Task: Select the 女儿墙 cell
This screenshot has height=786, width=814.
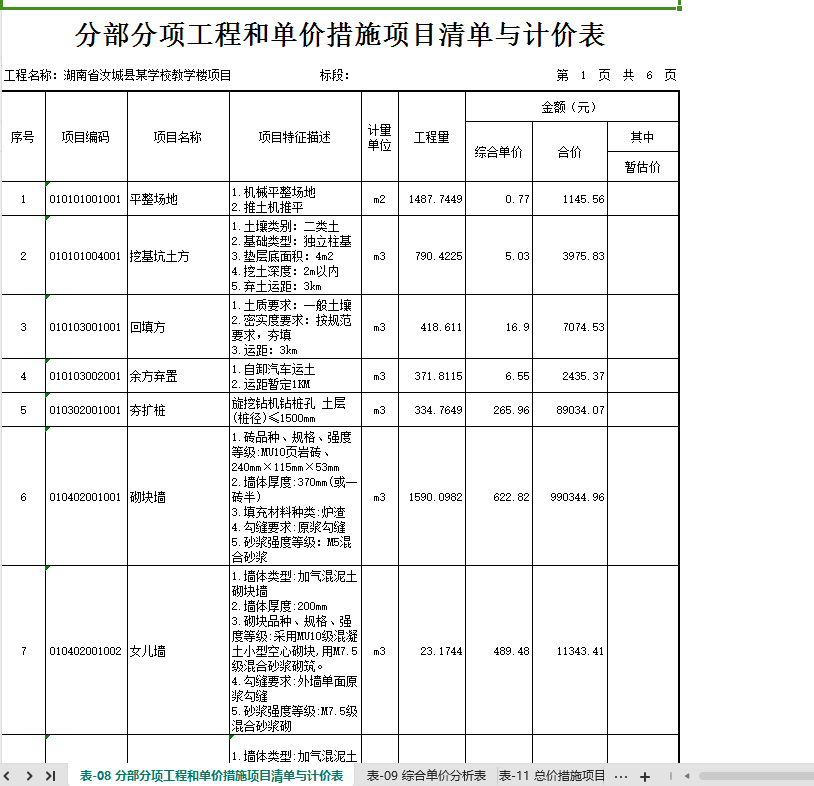Action: click(178, 651)
